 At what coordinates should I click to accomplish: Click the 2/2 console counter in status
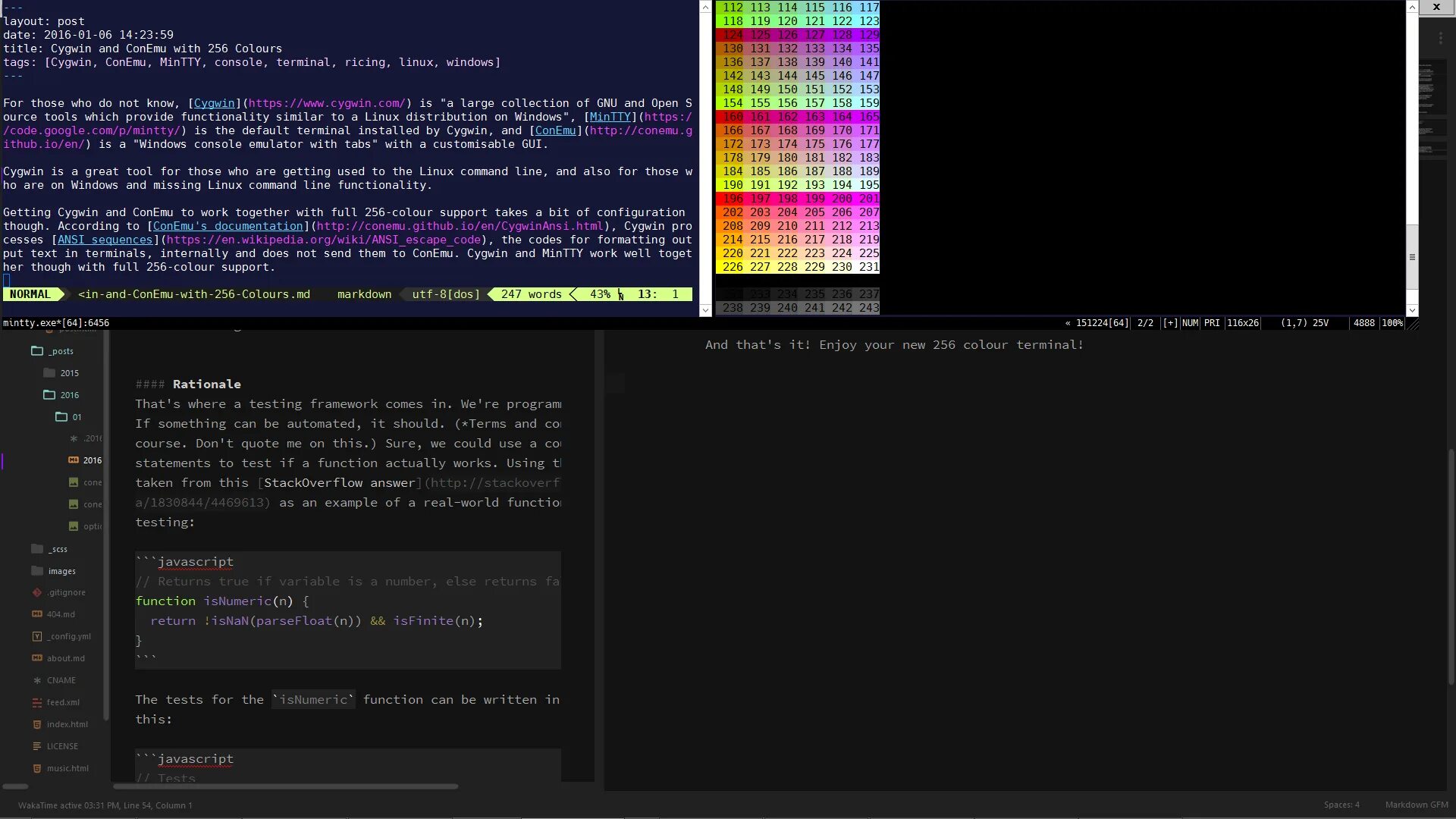tap(1145, 323)
